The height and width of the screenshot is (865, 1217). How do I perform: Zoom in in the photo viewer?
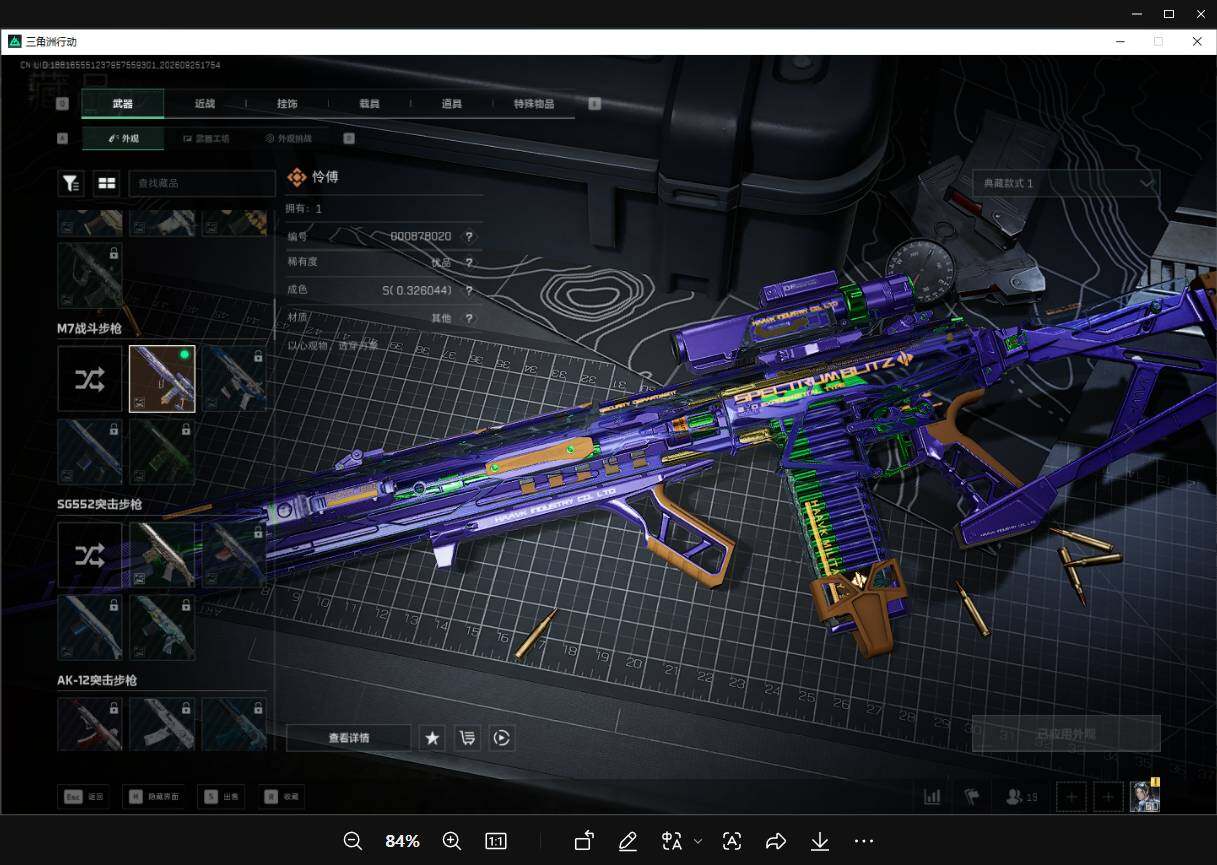[x=452, y=841]
